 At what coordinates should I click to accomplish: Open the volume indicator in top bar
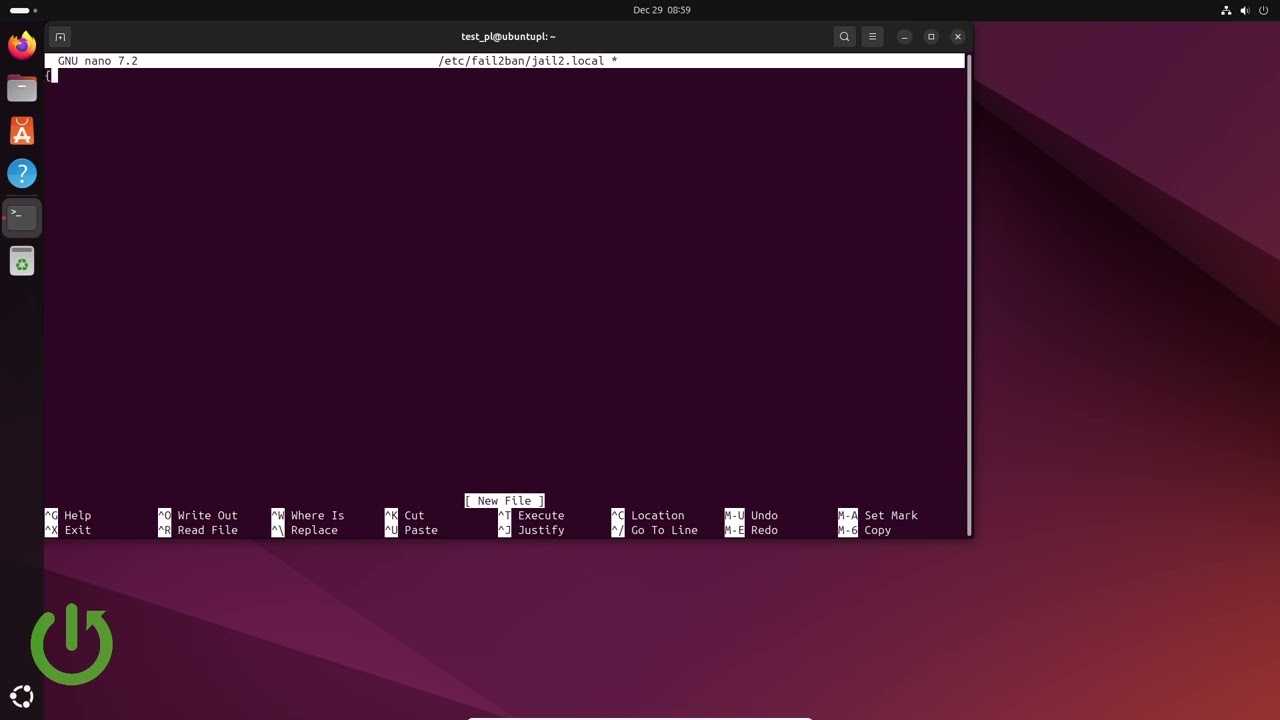click(1245, 10)
